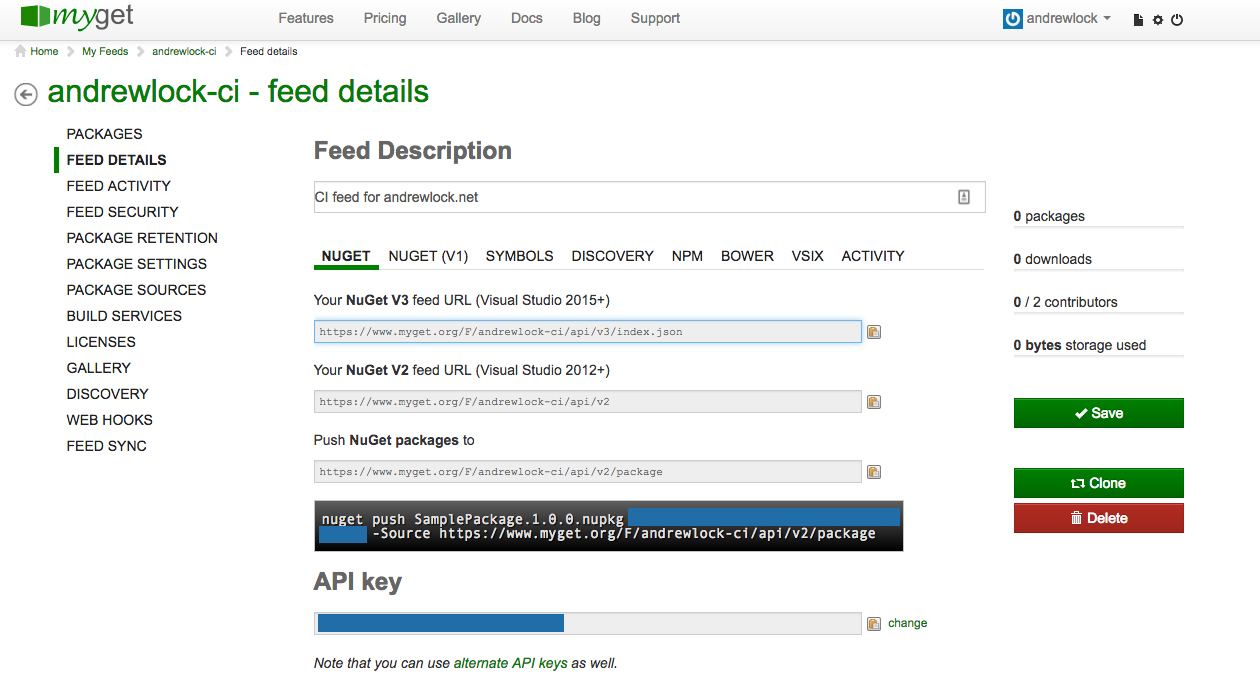Open the document icon in top bar

point(1138,20)
